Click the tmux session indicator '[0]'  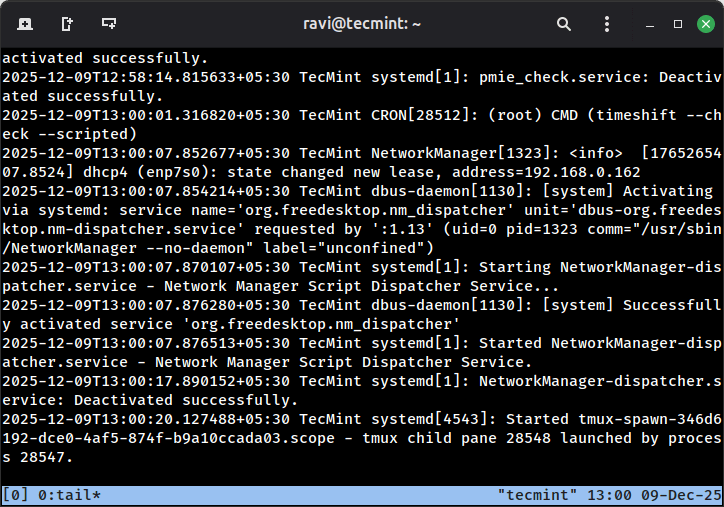pyautogui.click(x=15, y=495)
